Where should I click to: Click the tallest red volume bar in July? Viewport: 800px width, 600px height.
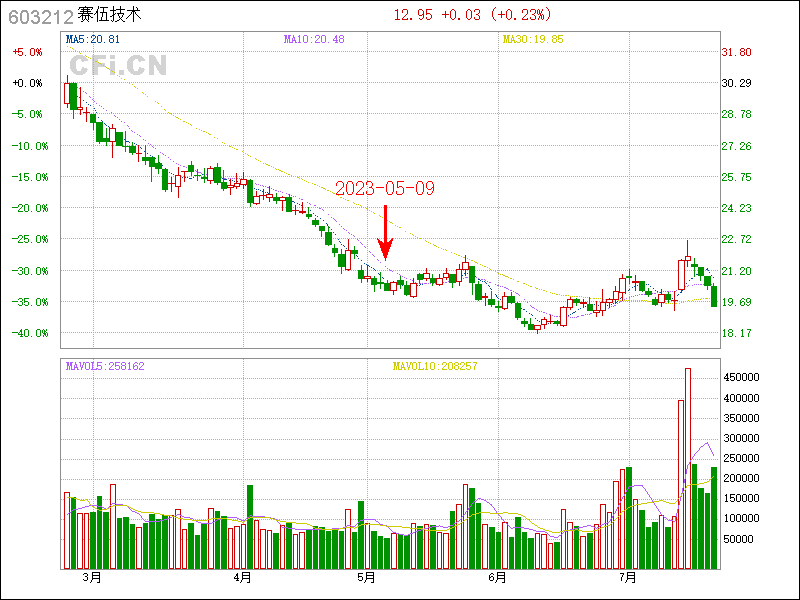click(x=687, y=468)
